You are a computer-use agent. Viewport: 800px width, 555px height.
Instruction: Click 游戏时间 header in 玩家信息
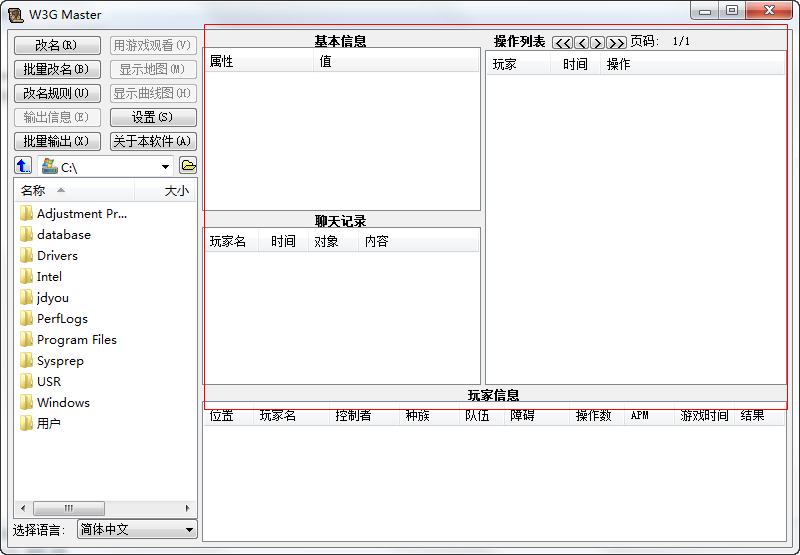point(705,416)
